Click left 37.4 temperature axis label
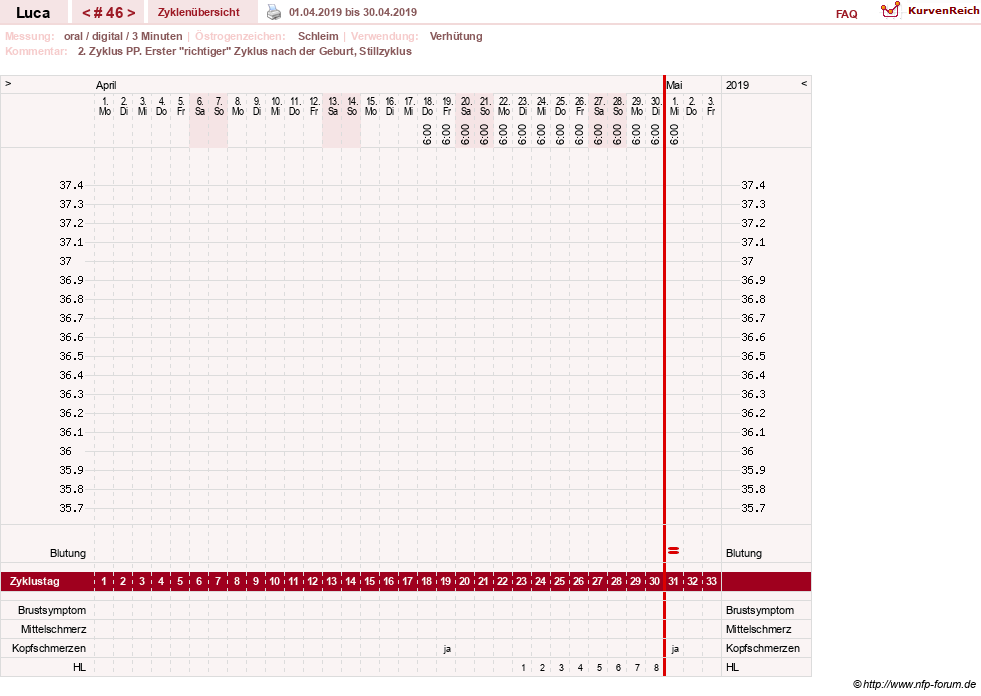Image resolution: width=981 pixels, height=696 pixels. click(x=71, y=185)
